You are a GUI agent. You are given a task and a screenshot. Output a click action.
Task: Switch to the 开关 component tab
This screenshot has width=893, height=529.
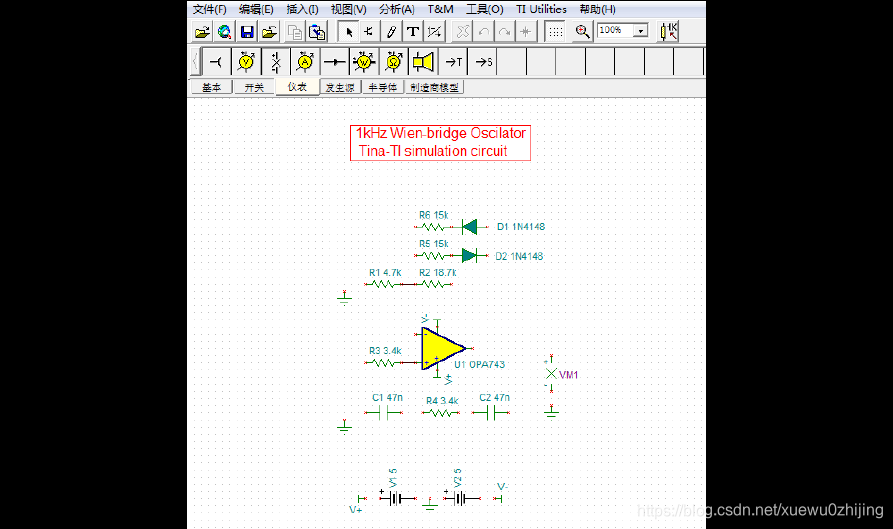click(254, 87)
